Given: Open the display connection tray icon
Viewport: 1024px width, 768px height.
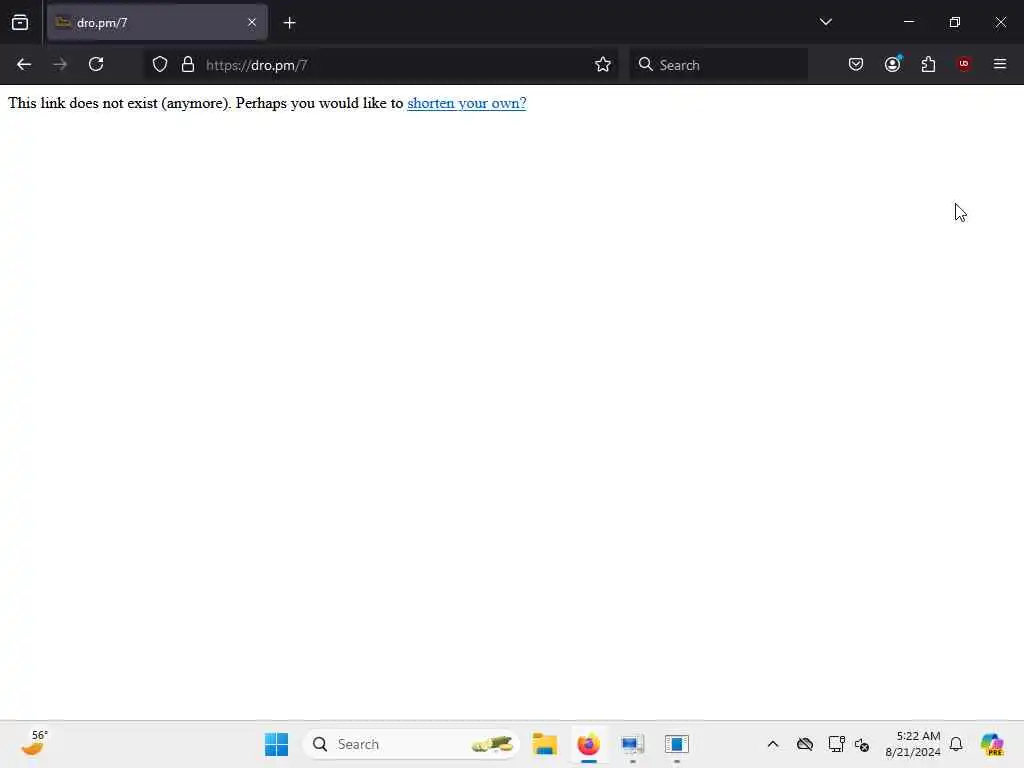Looking at the screenshot, I should [836, 744].
